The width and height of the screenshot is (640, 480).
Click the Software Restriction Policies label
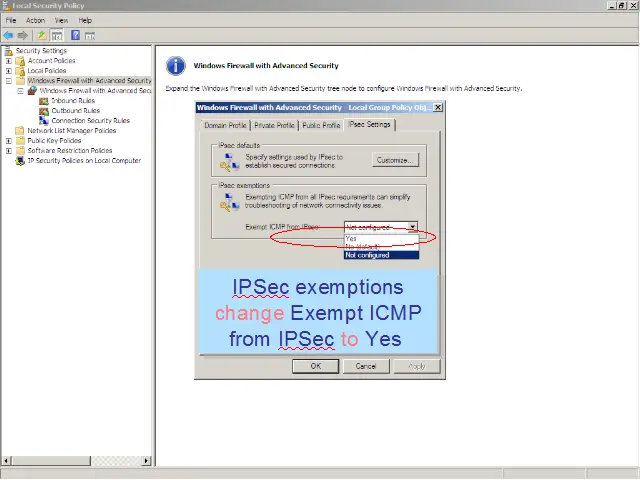pos(70,151)
